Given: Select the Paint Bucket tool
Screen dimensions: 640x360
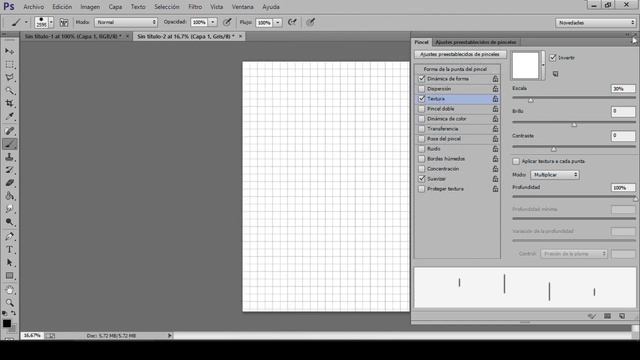Looking at the screenshot, I should [9, 196].
